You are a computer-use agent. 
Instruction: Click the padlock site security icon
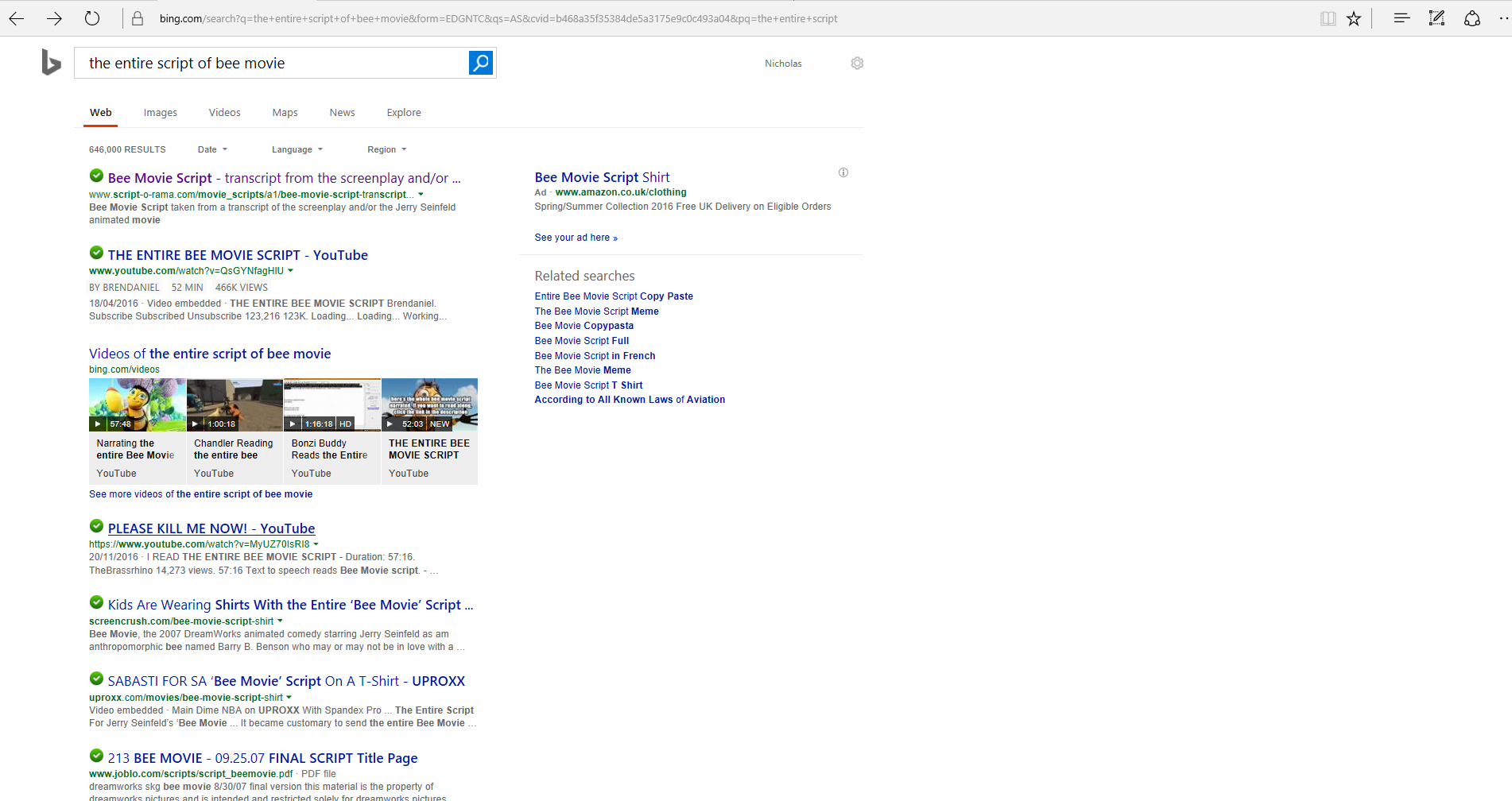pyautogui.click(x=138, y=18)
